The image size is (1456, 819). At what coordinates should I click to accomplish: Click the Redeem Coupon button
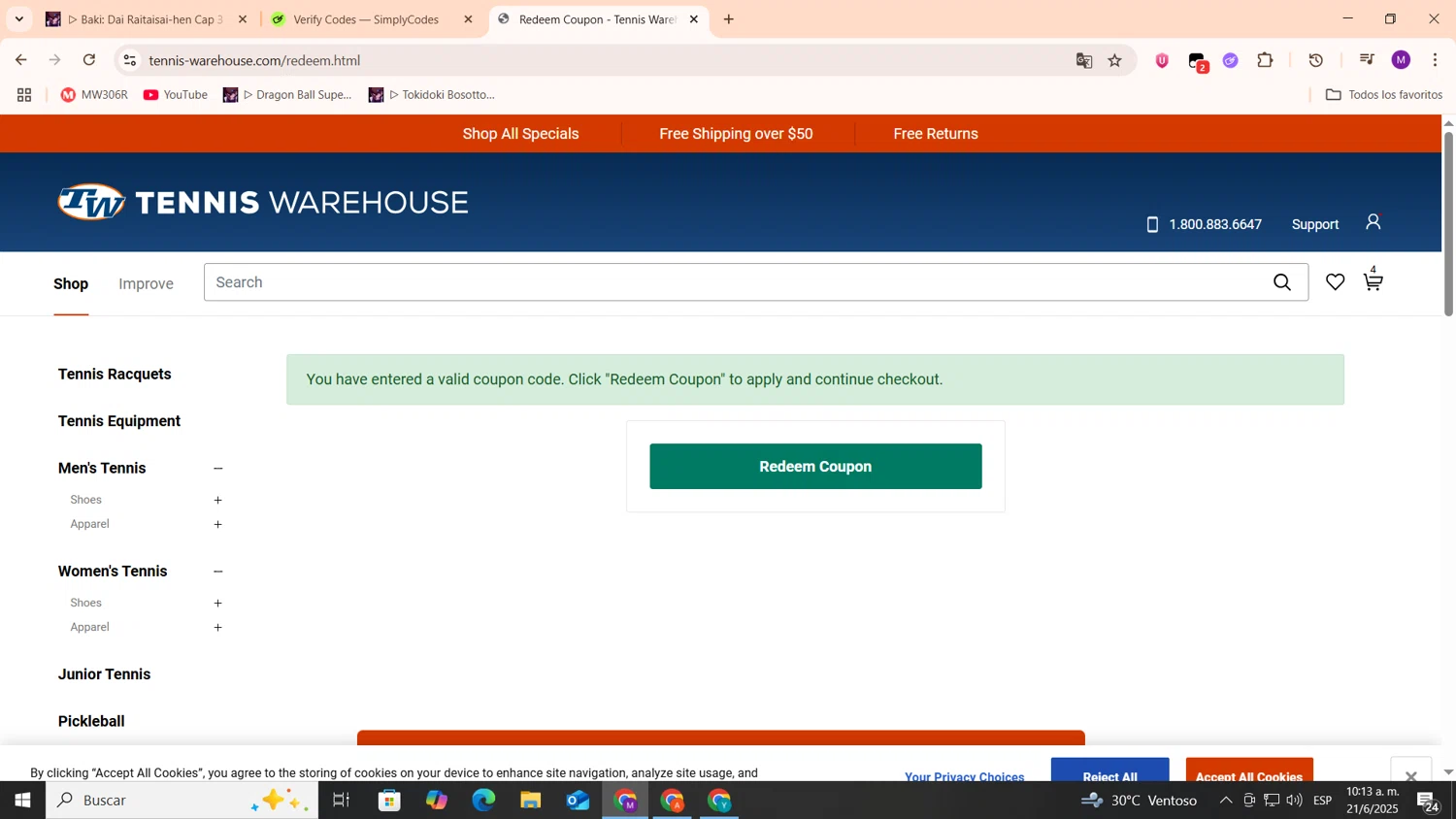(815, 467)
